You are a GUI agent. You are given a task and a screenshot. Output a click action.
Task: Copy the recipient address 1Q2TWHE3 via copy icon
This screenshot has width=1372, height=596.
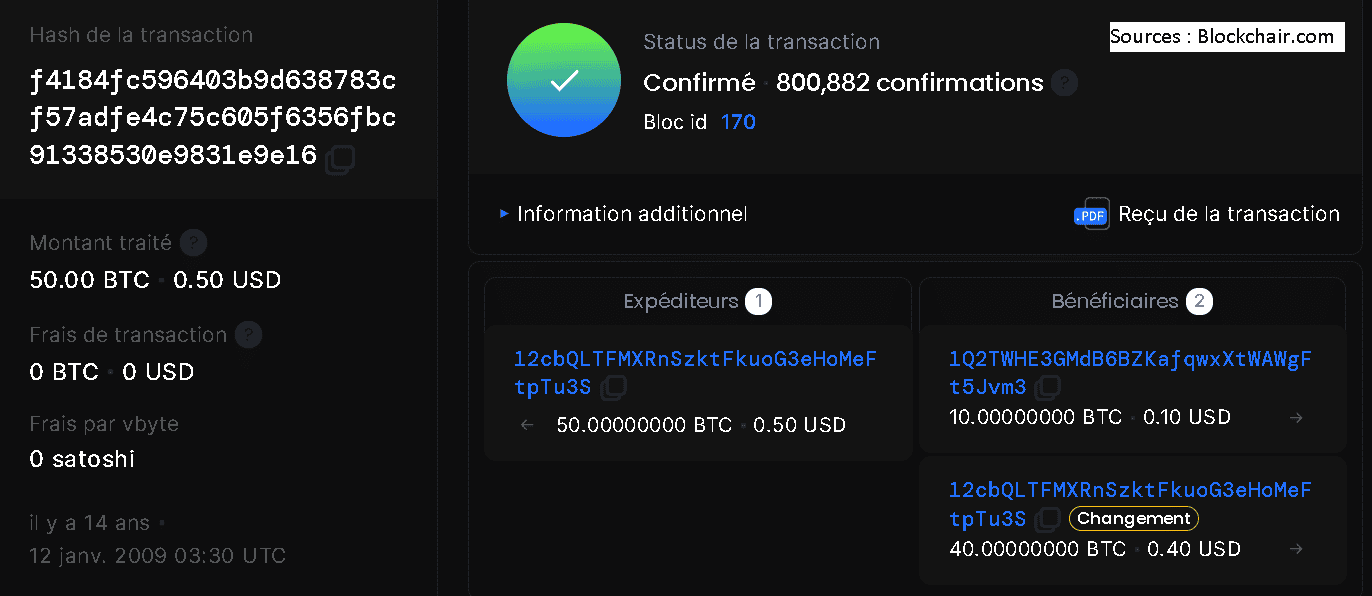click(1048, 387)
